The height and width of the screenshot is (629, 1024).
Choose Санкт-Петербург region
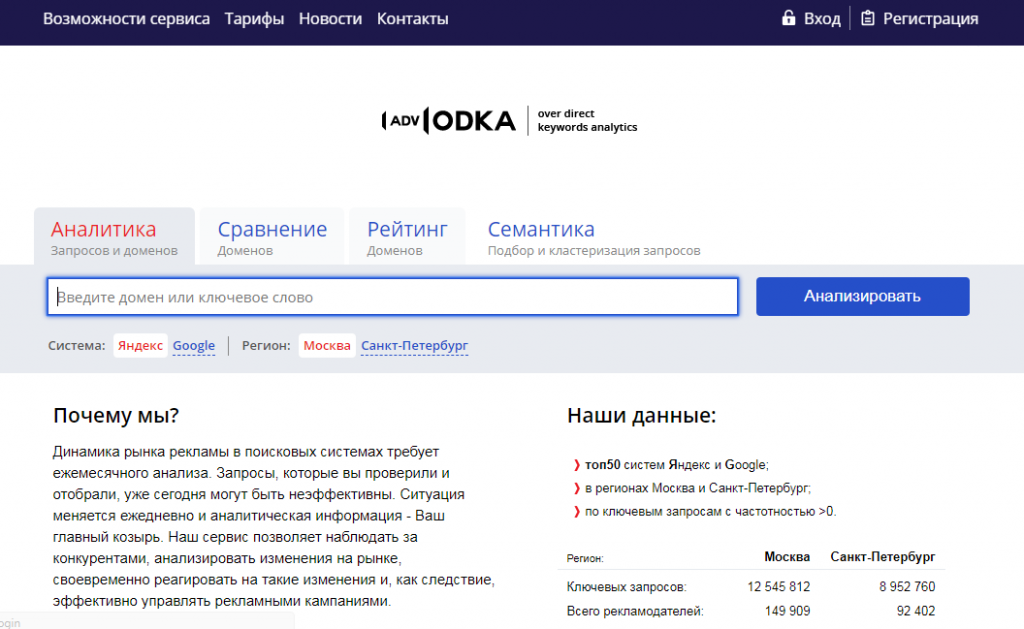(415, 346)
